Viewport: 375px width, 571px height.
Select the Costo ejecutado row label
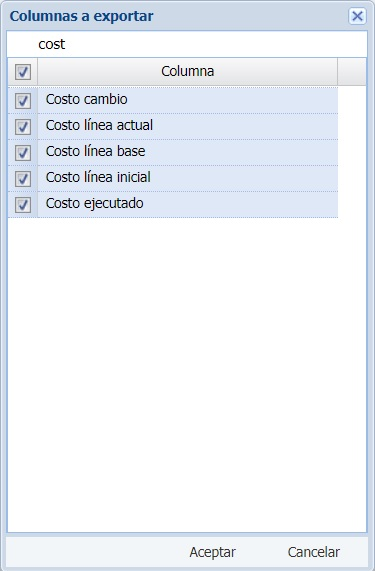[94, 204]
